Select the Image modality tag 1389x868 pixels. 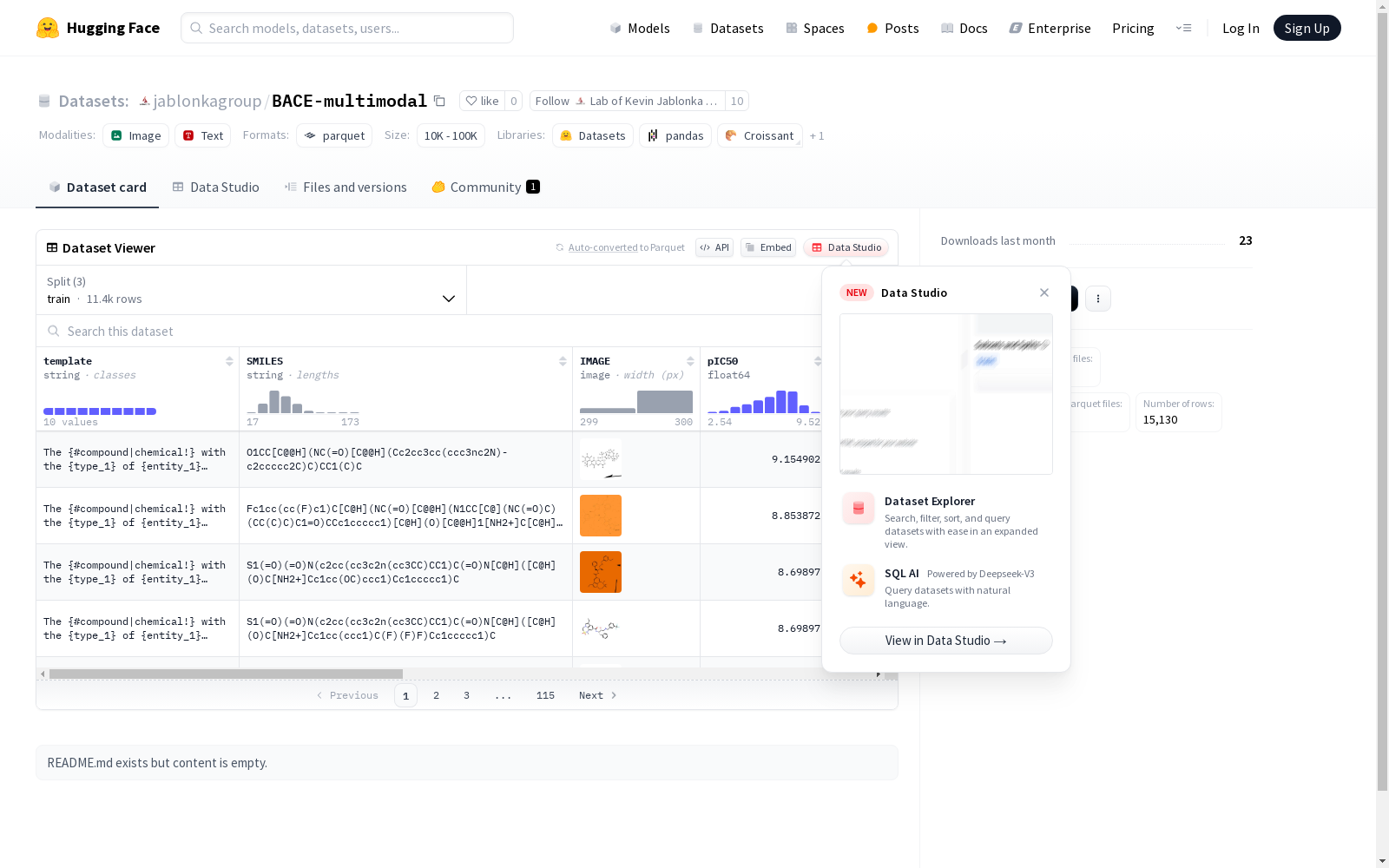pos(135,135)
